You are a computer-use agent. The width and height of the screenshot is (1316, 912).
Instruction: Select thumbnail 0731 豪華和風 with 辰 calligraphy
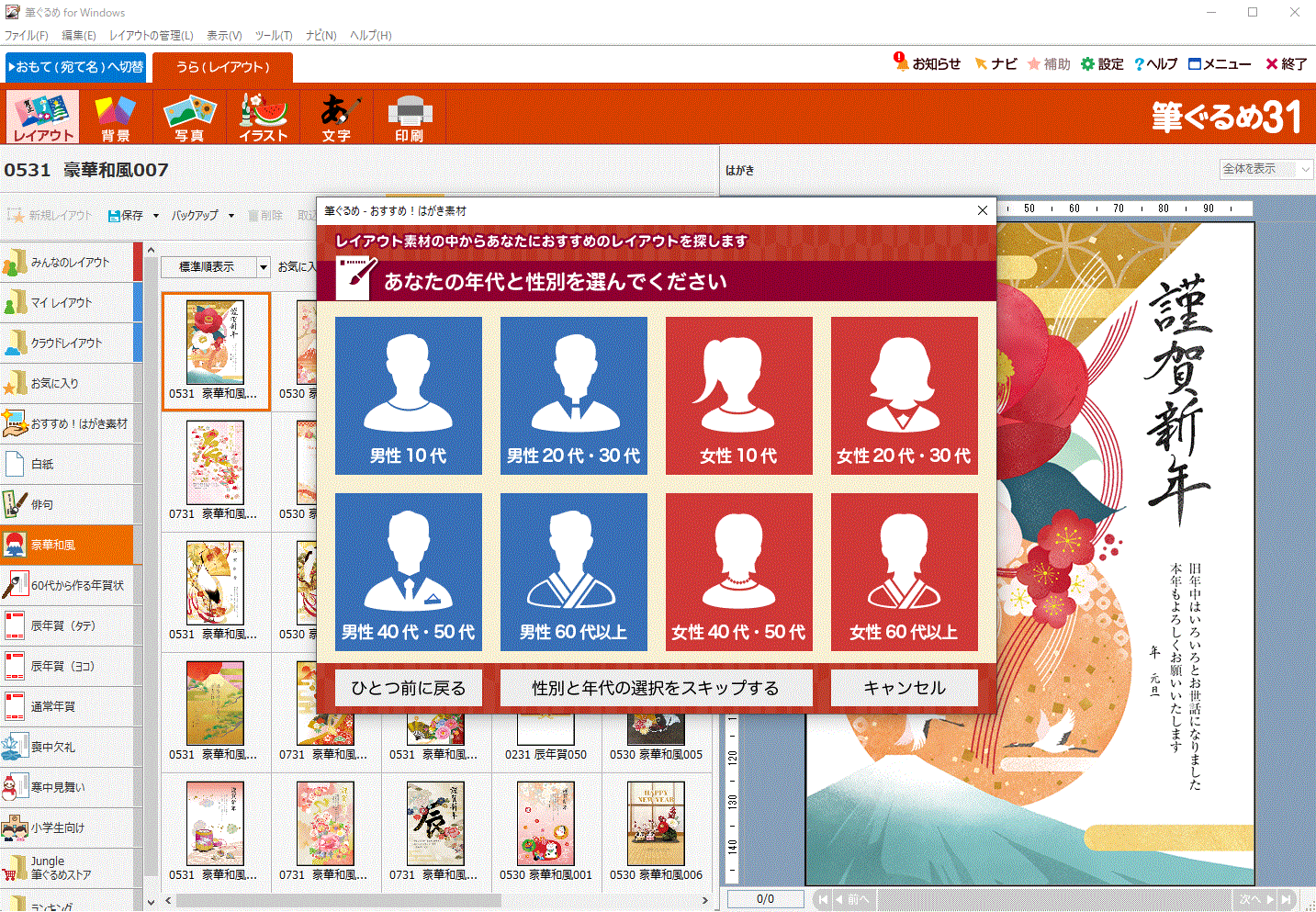click(436, 831)
